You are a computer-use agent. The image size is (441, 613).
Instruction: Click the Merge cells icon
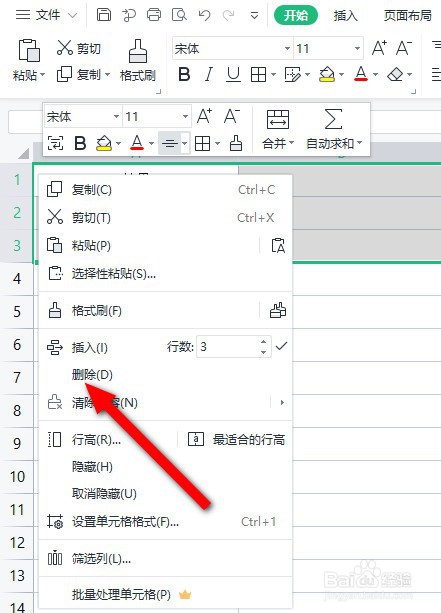(278, 119)
